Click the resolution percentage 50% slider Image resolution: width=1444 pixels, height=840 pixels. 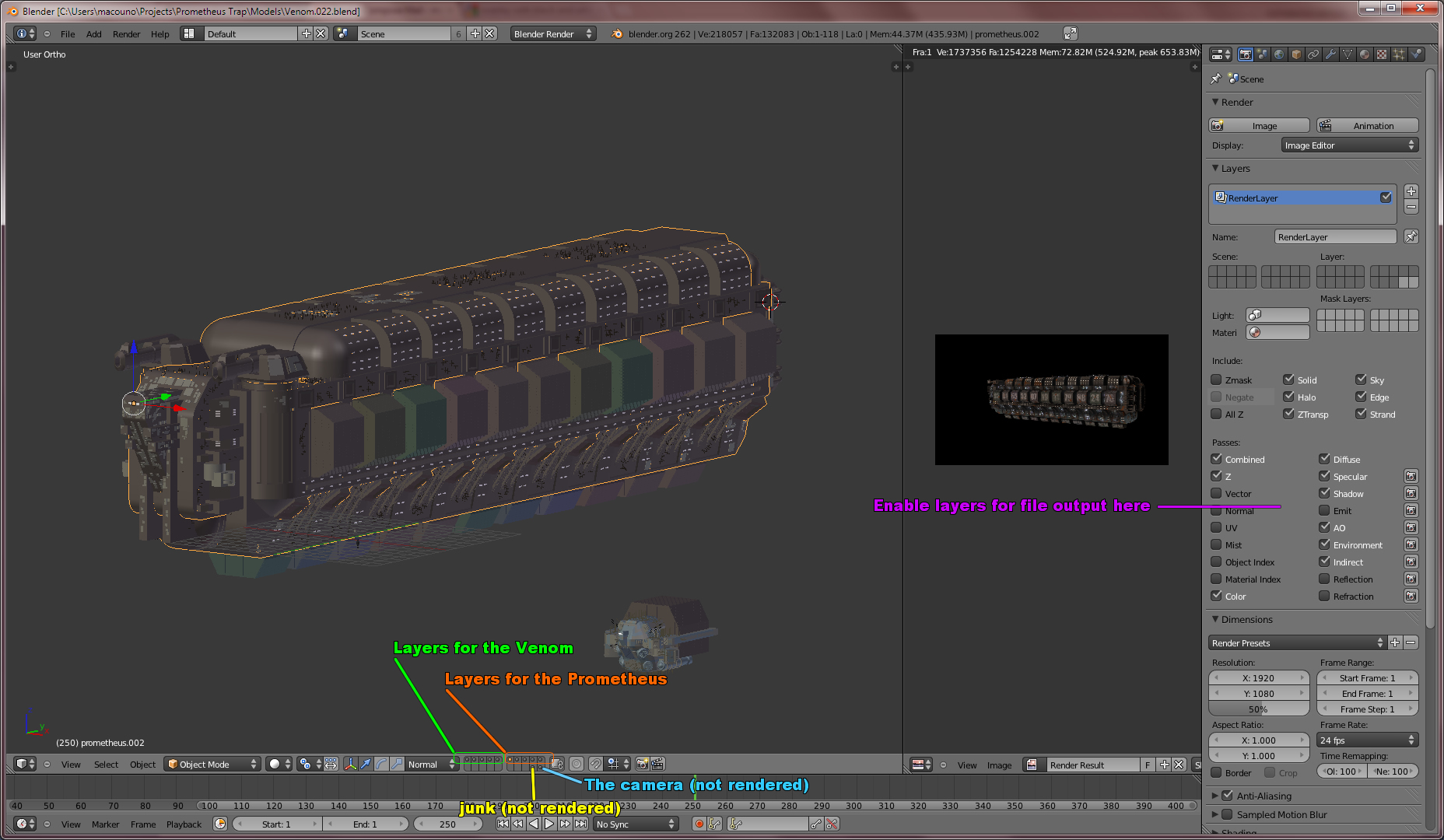point(1258,709)
